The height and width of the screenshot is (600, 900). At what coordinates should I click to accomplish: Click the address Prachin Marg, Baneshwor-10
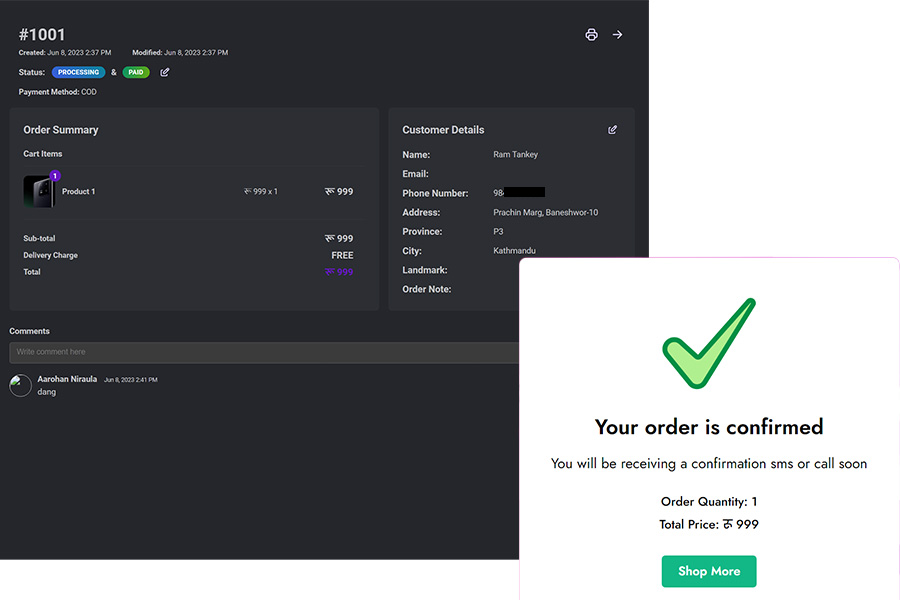(545, 213)
